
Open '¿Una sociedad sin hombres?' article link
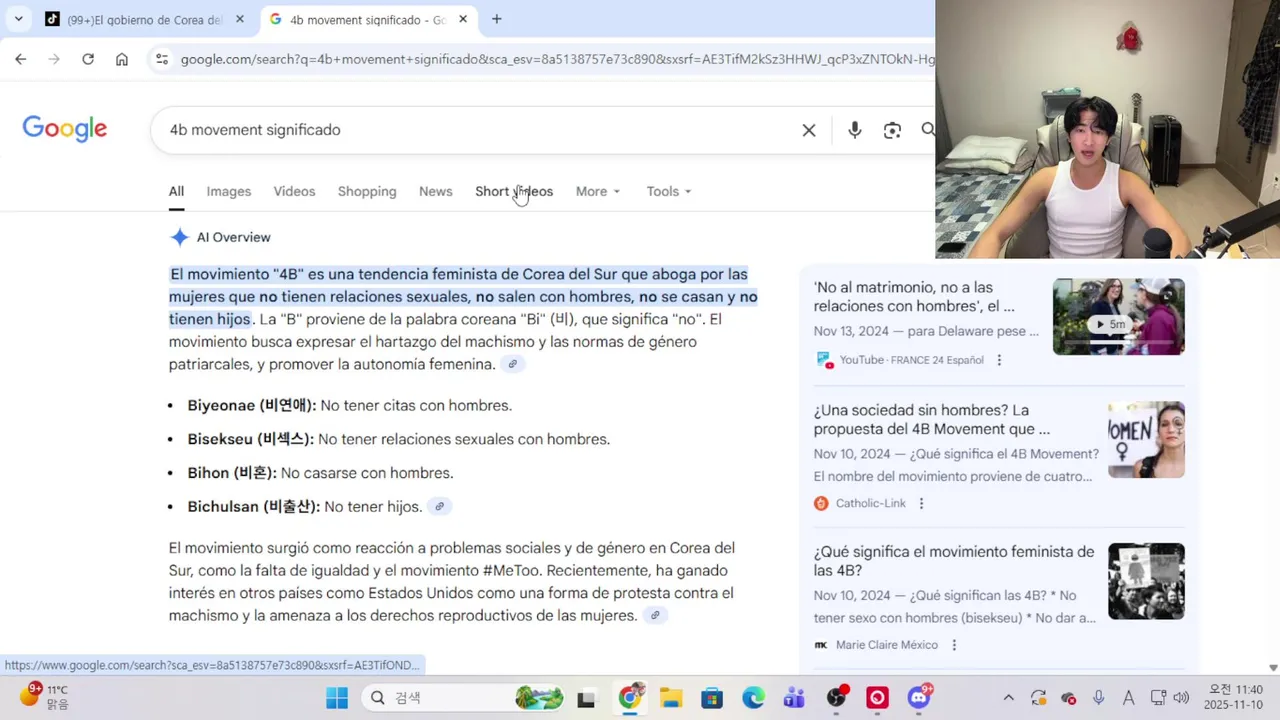pyautogui.click(x=931, y=419)
